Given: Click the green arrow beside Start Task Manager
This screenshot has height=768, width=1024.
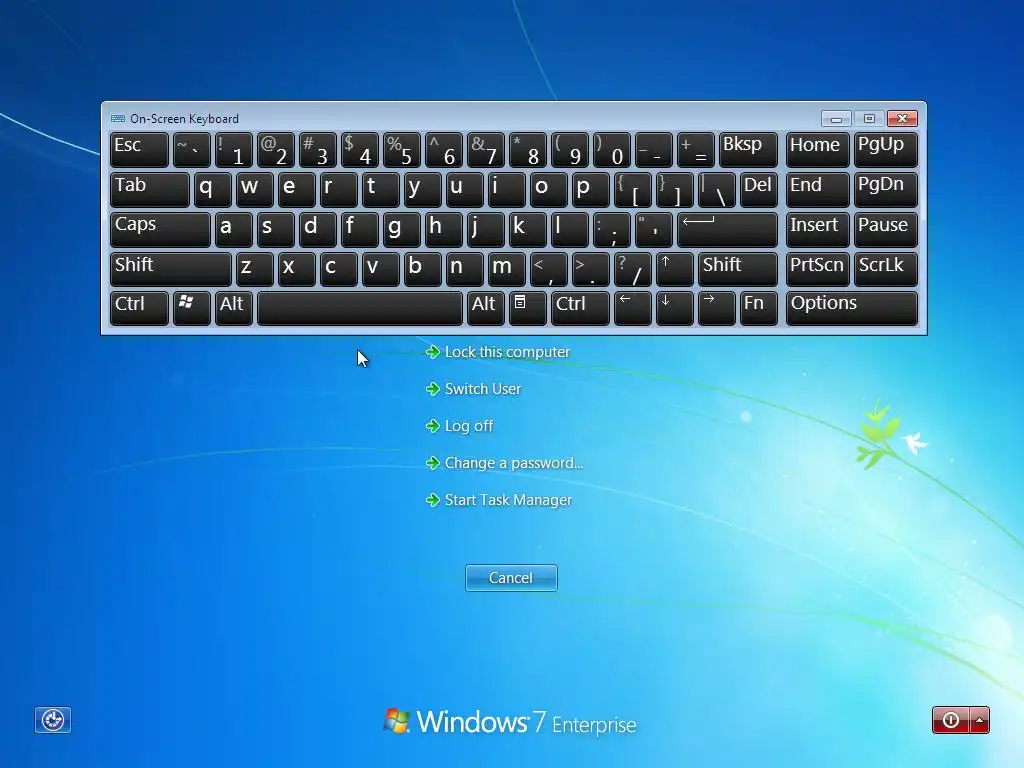Looking at the screenshot, I should 432,500.
